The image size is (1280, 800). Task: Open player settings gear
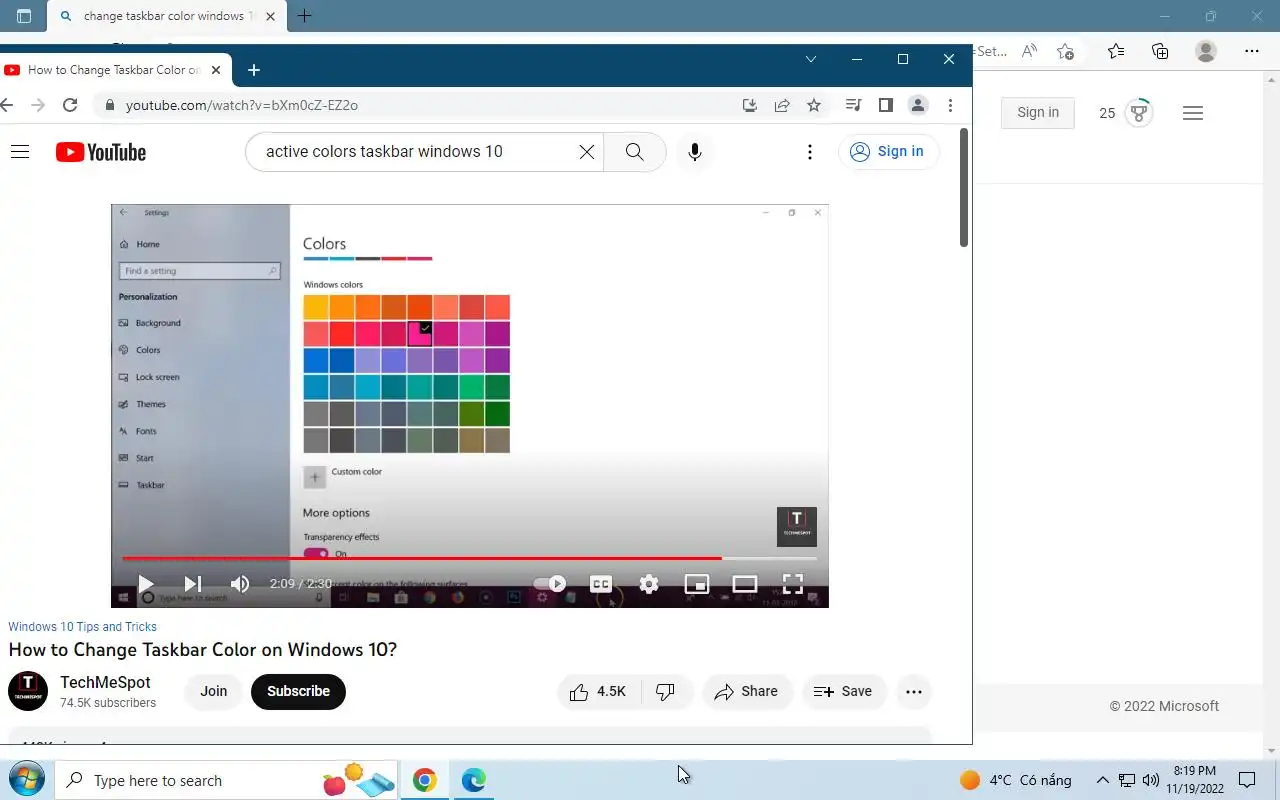tap(649, 584)
